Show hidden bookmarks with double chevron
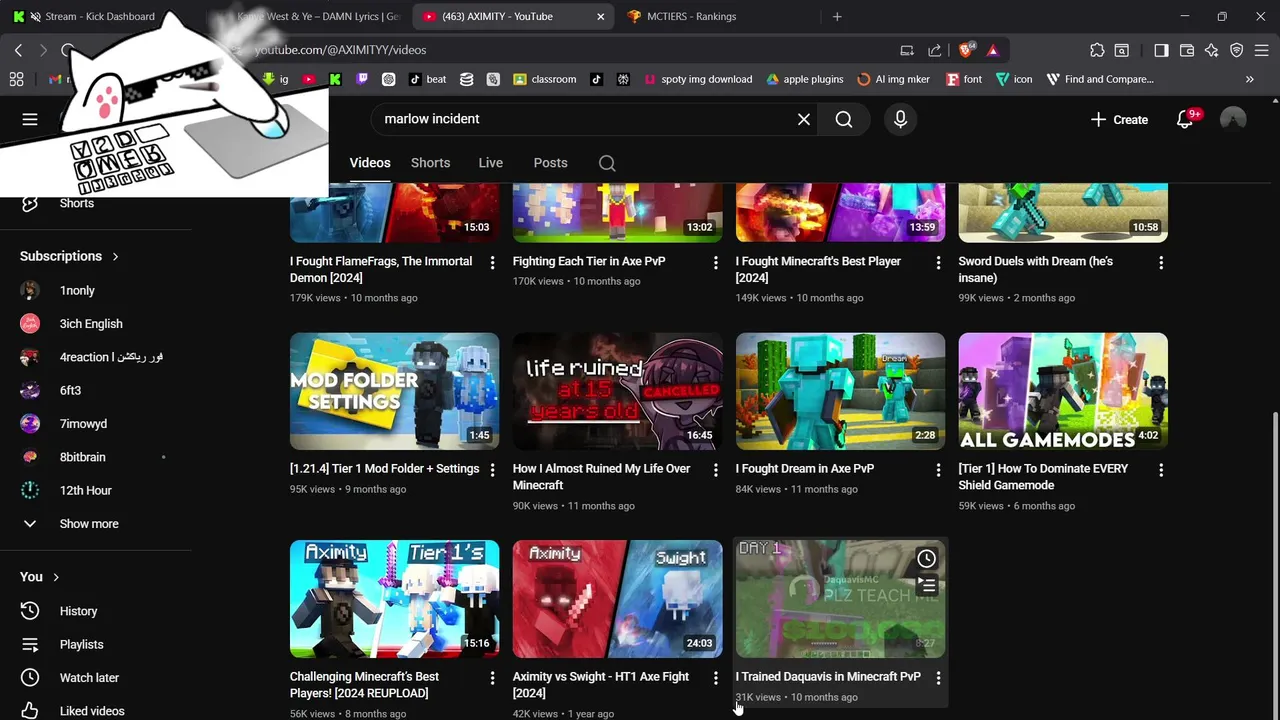The image size is (1280, 720). (x=1249, y=79)
